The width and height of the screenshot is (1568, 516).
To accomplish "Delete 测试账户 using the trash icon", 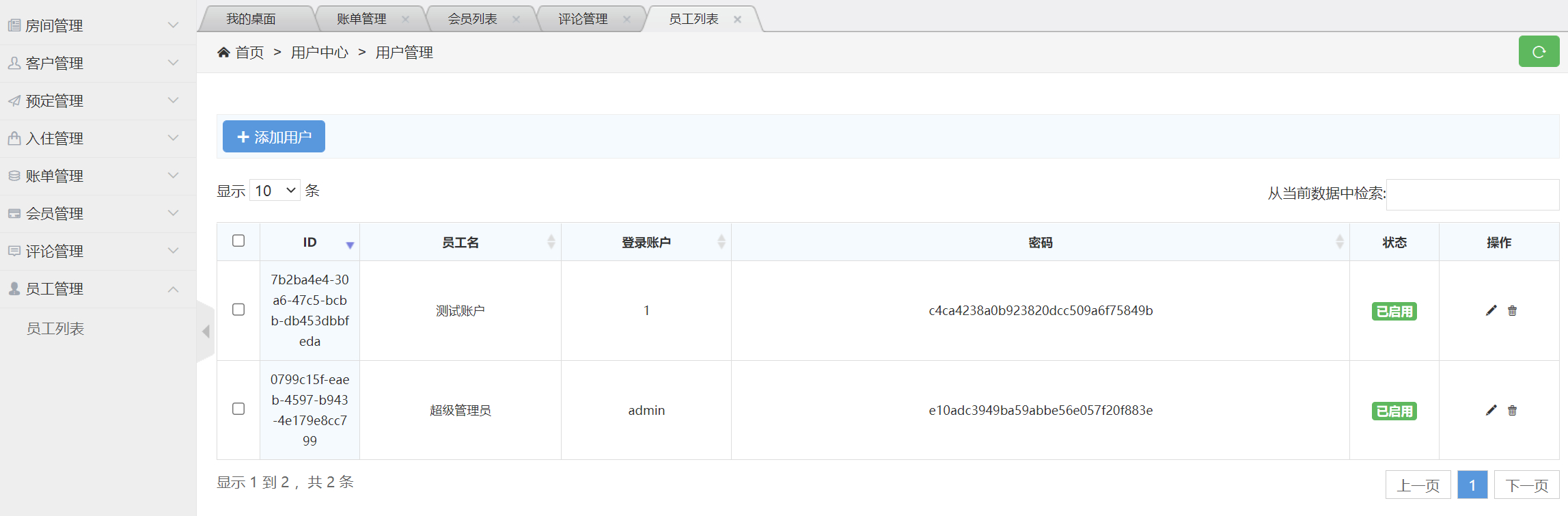I will click(1512, 311).
